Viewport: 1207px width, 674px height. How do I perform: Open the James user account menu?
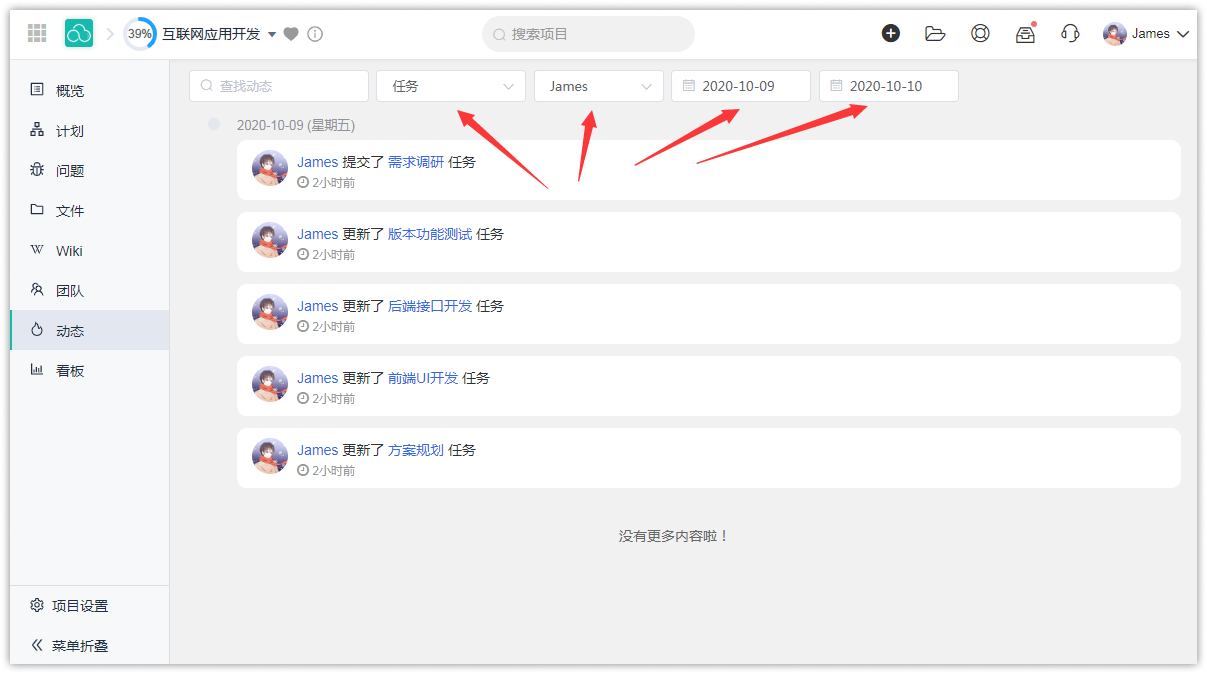coord(1146,34)
